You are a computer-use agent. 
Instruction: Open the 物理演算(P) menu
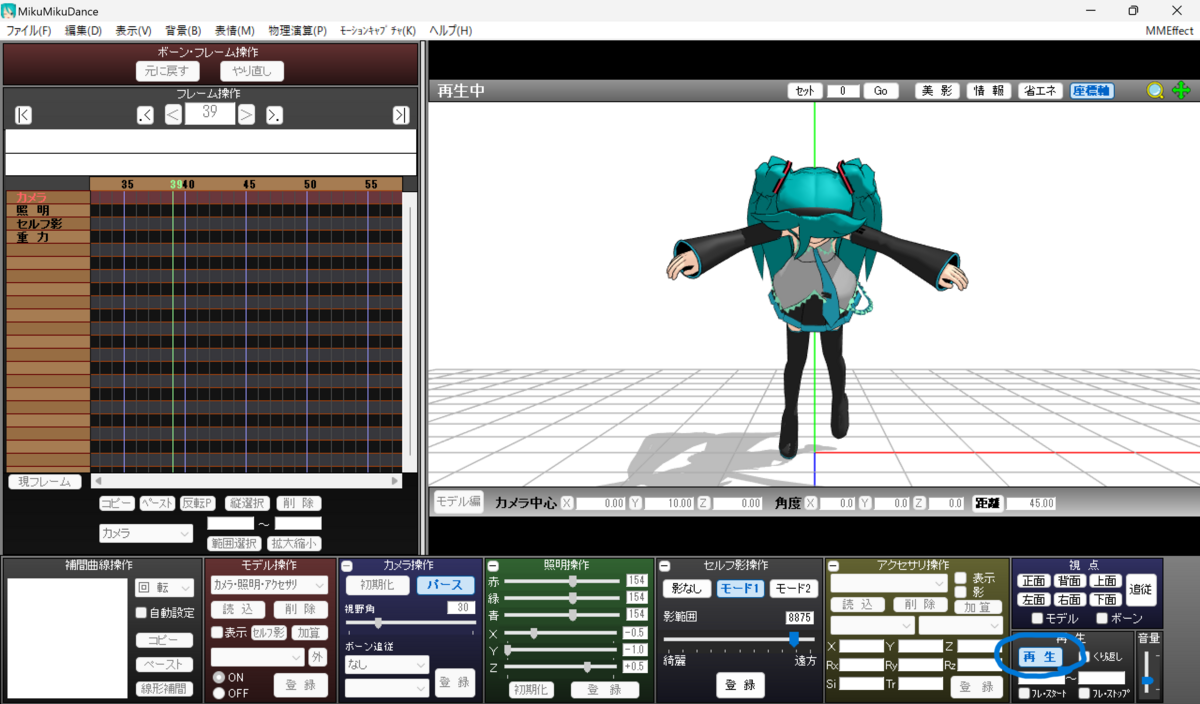pyautogui.click(x=296, y=31)
